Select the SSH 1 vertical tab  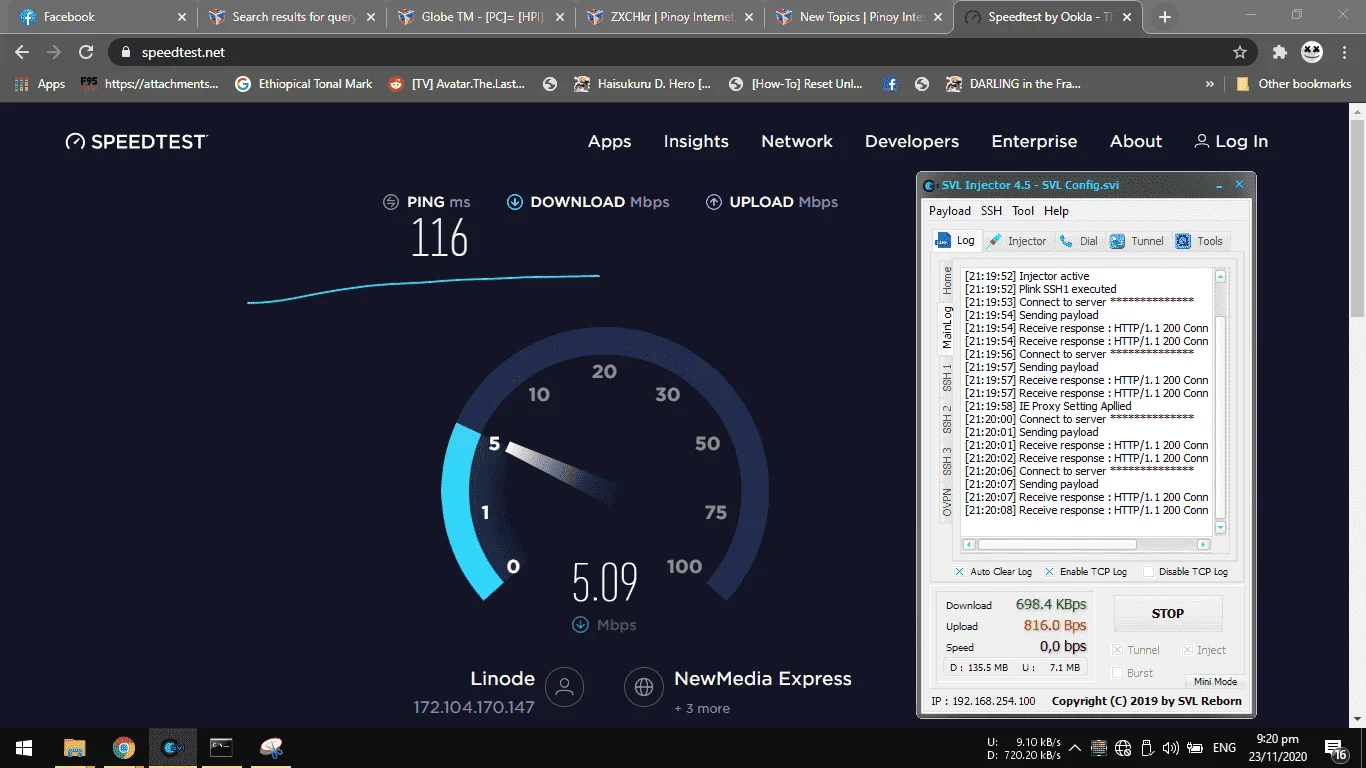(x=947, y=377)
